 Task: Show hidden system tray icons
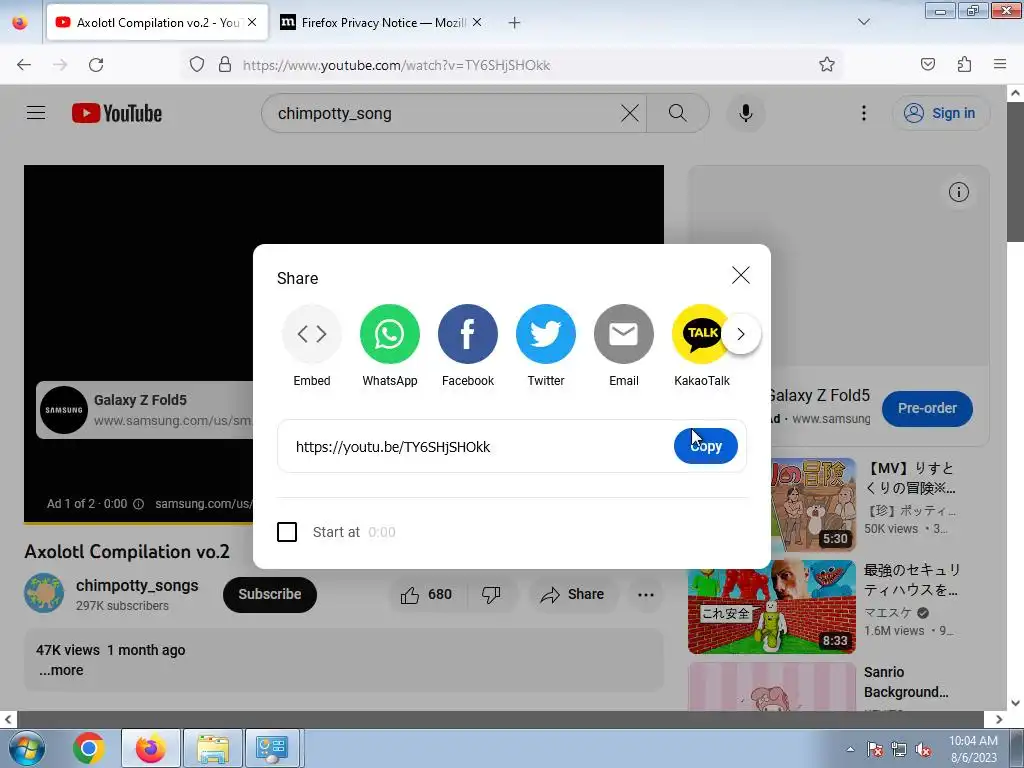pyautogui.click(x=850, y=749)
